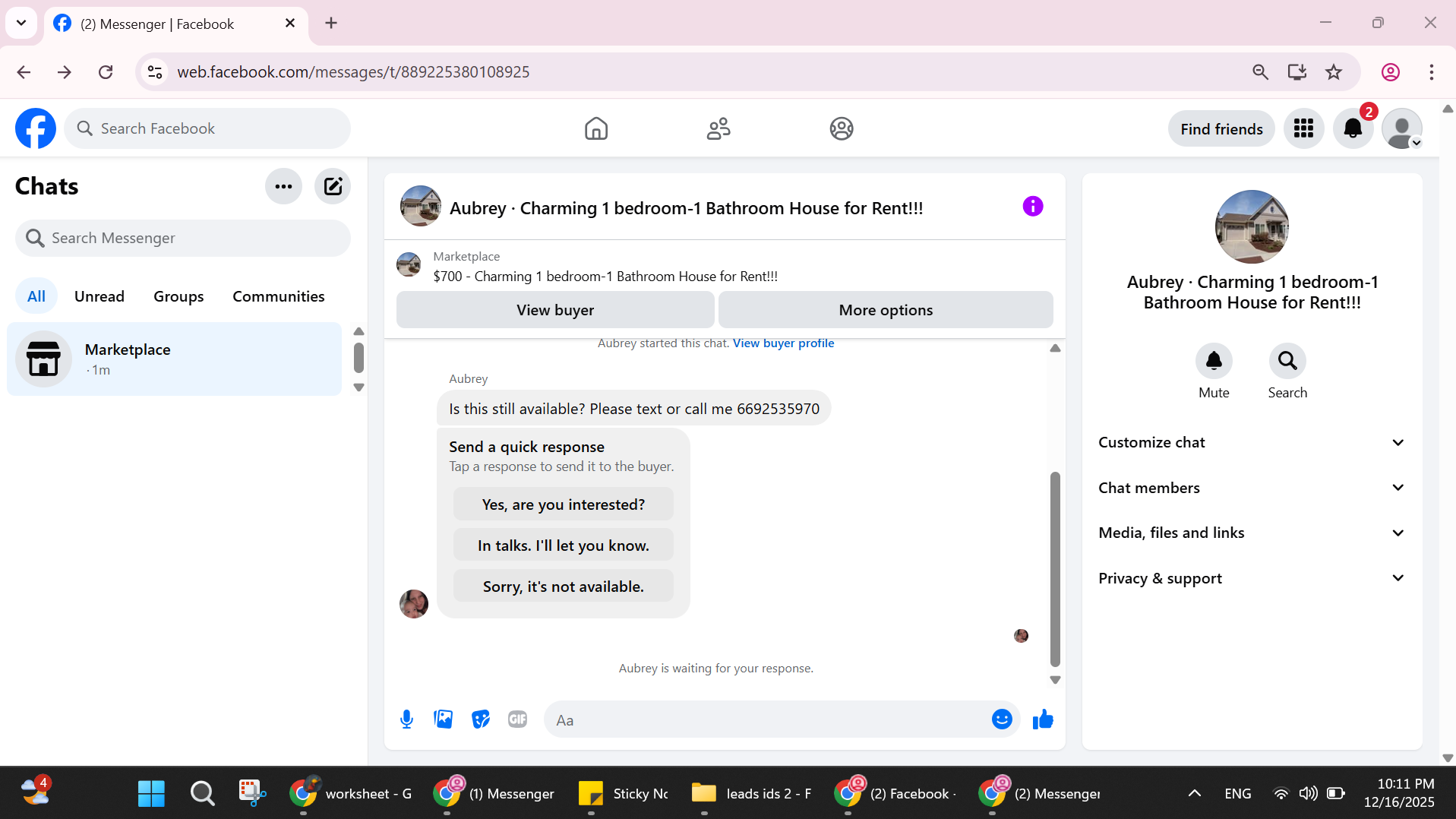This screenshot has width=1456, height=819.
Task: Click the browser address bar URL
Action: (353, 72)
